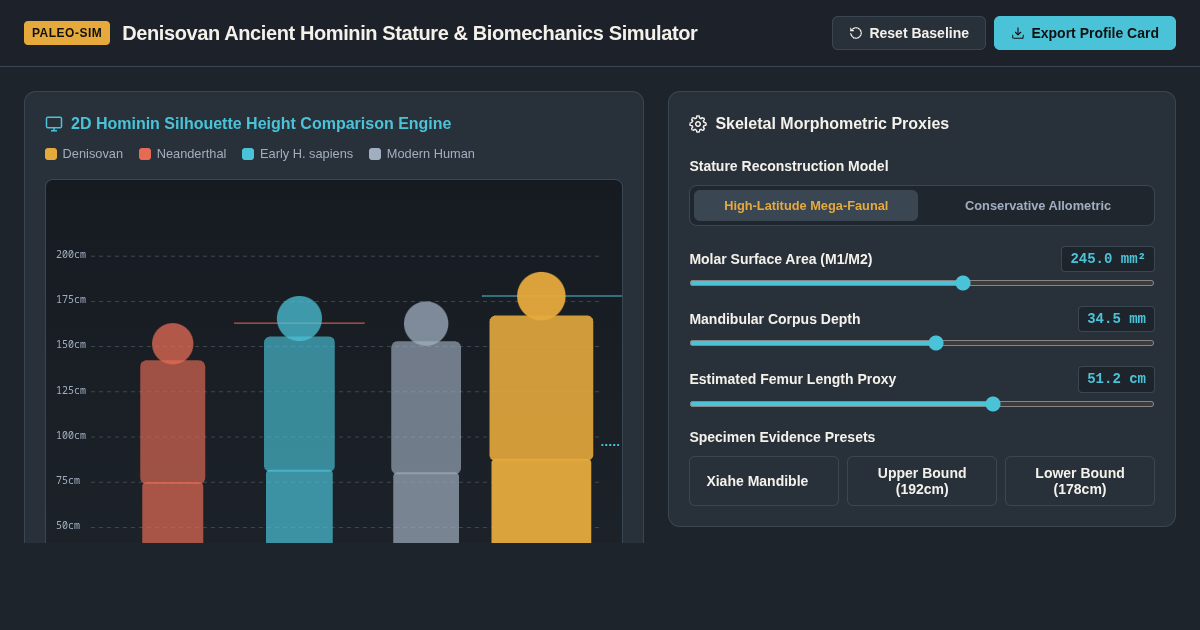
Task: Click the Reset Baseline button
Action: pos(909,33)
